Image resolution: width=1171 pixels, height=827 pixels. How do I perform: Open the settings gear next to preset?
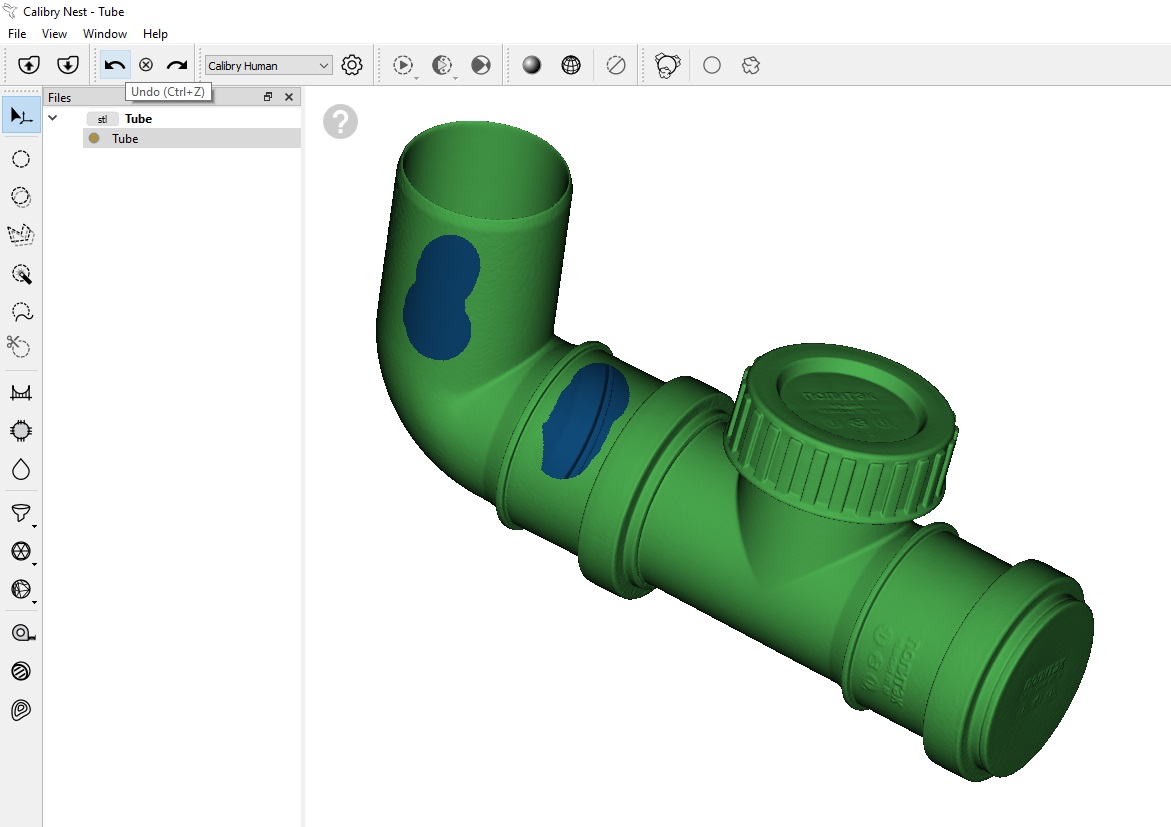(x=352, y=65)
